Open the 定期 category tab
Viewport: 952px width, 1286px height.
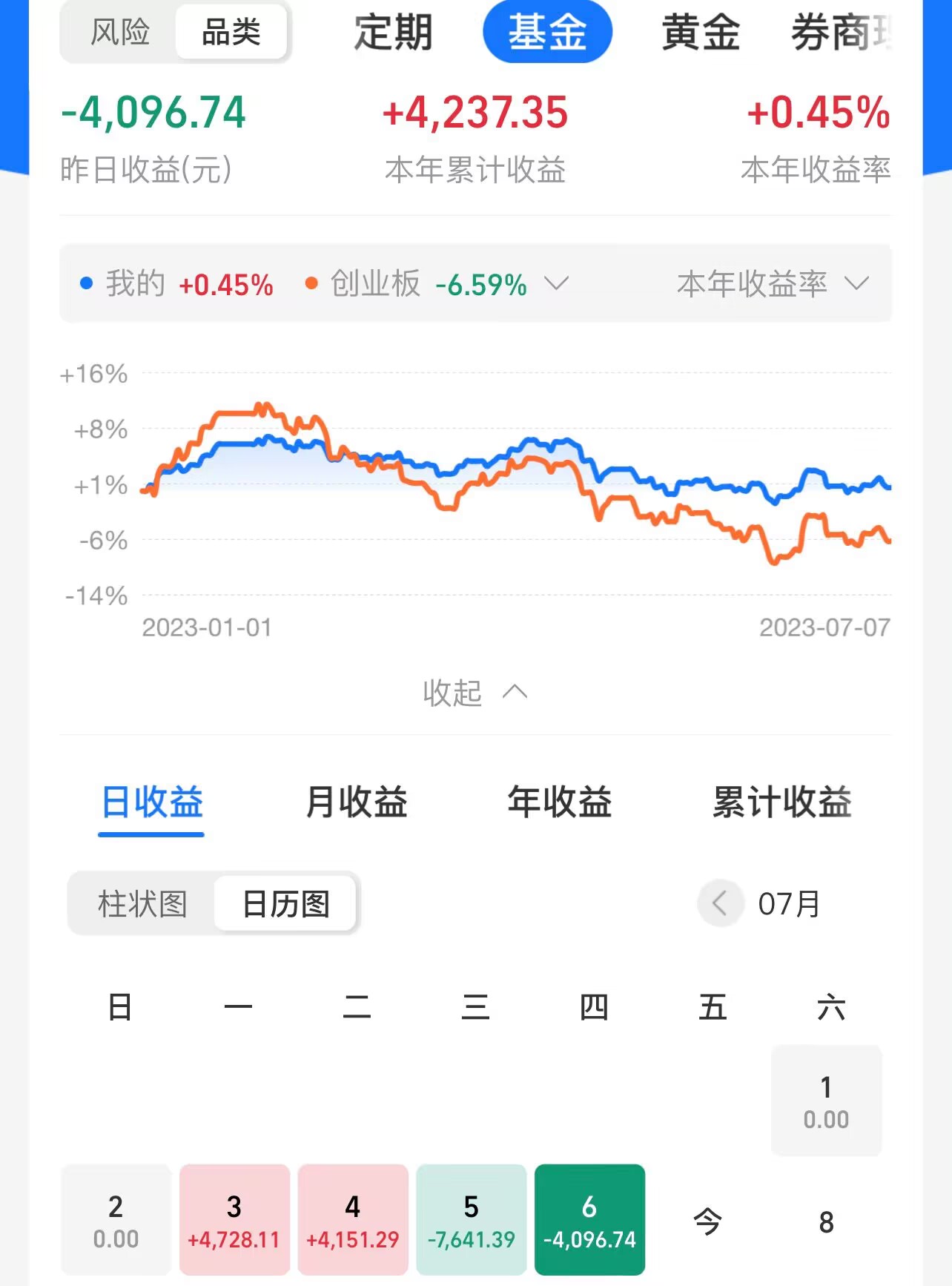pyautogui.click(x=393, y=32)
